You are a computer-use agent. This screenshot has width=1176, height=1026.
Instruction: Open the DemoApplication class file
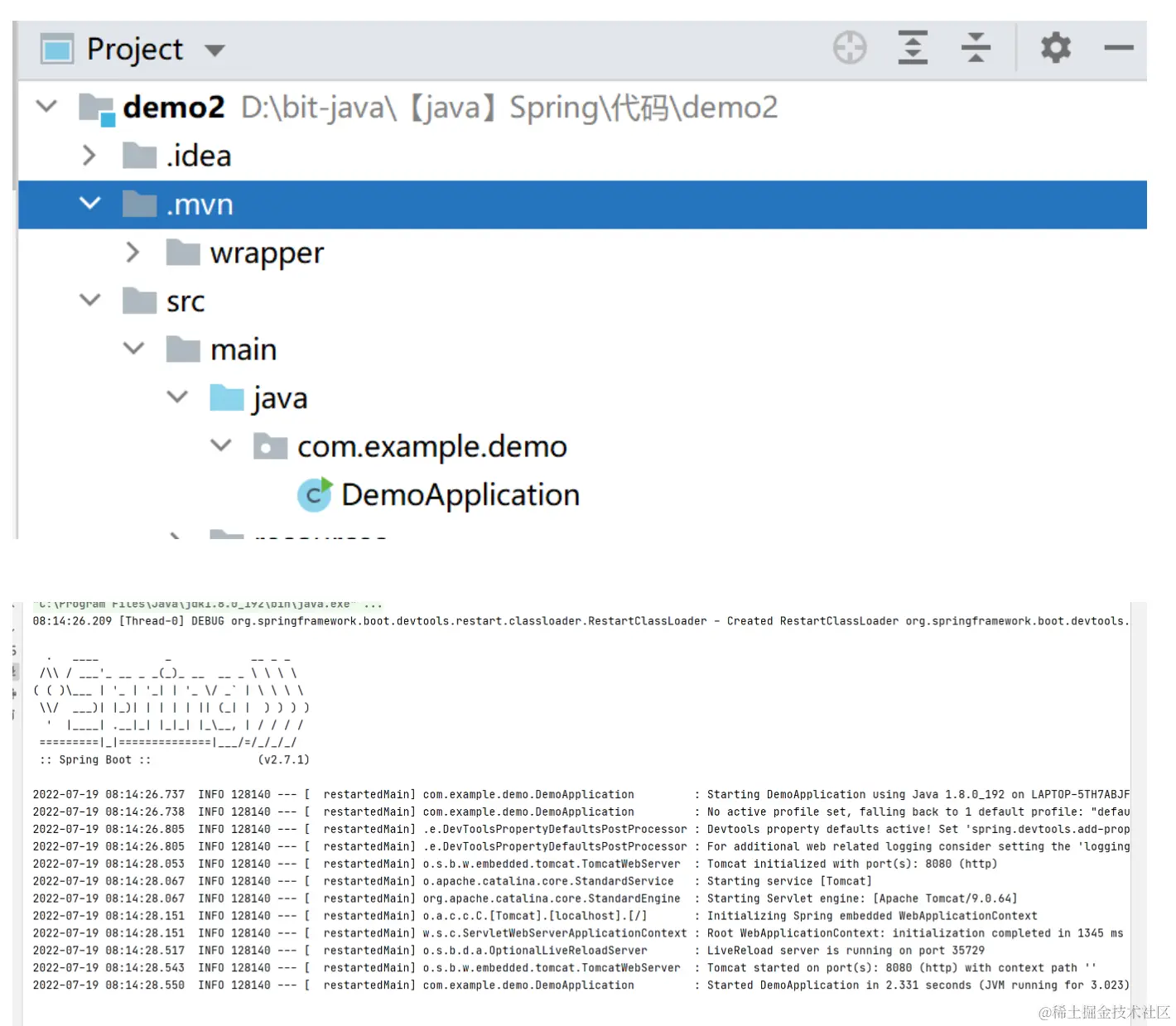click(x=460, y=494)
